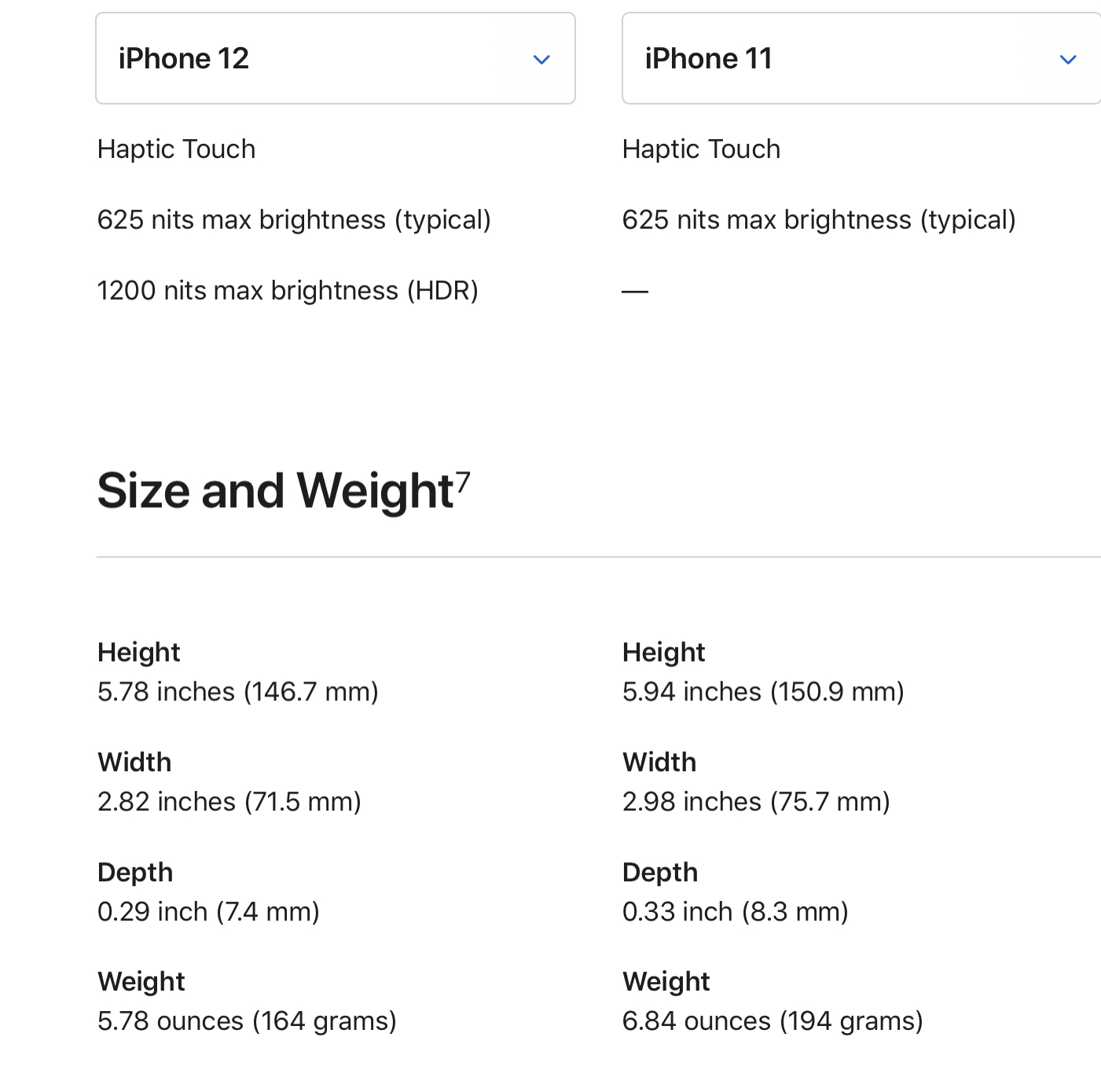Click Haptic Touch under iPhone 11
1101x1092 pixels.
click(701, 149)
